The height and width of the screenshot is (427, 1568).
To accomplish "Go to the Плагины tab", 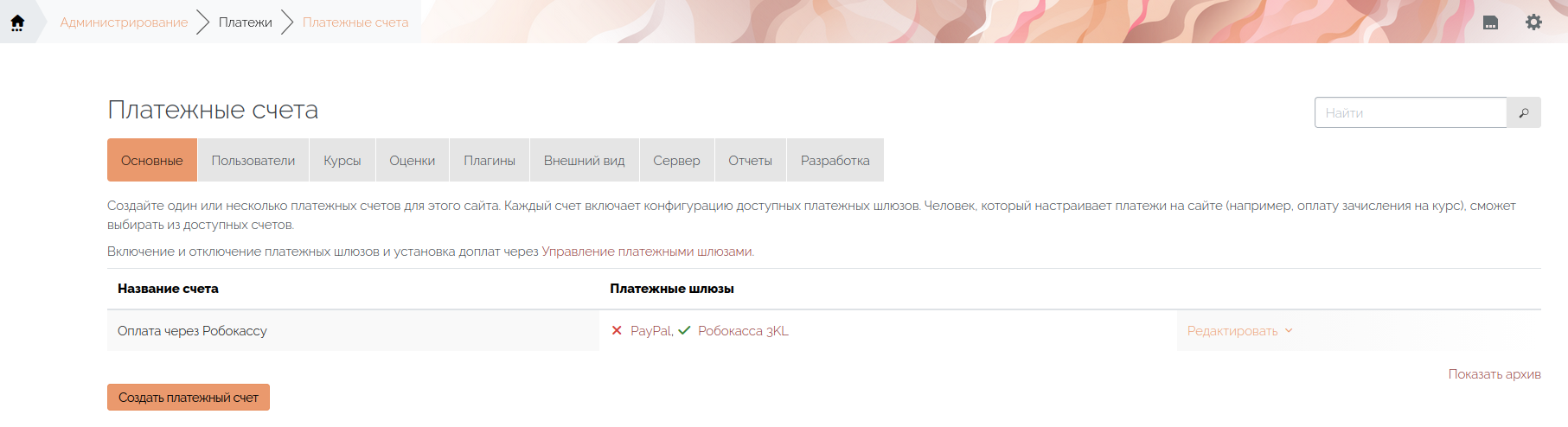I will pos(490,161).
